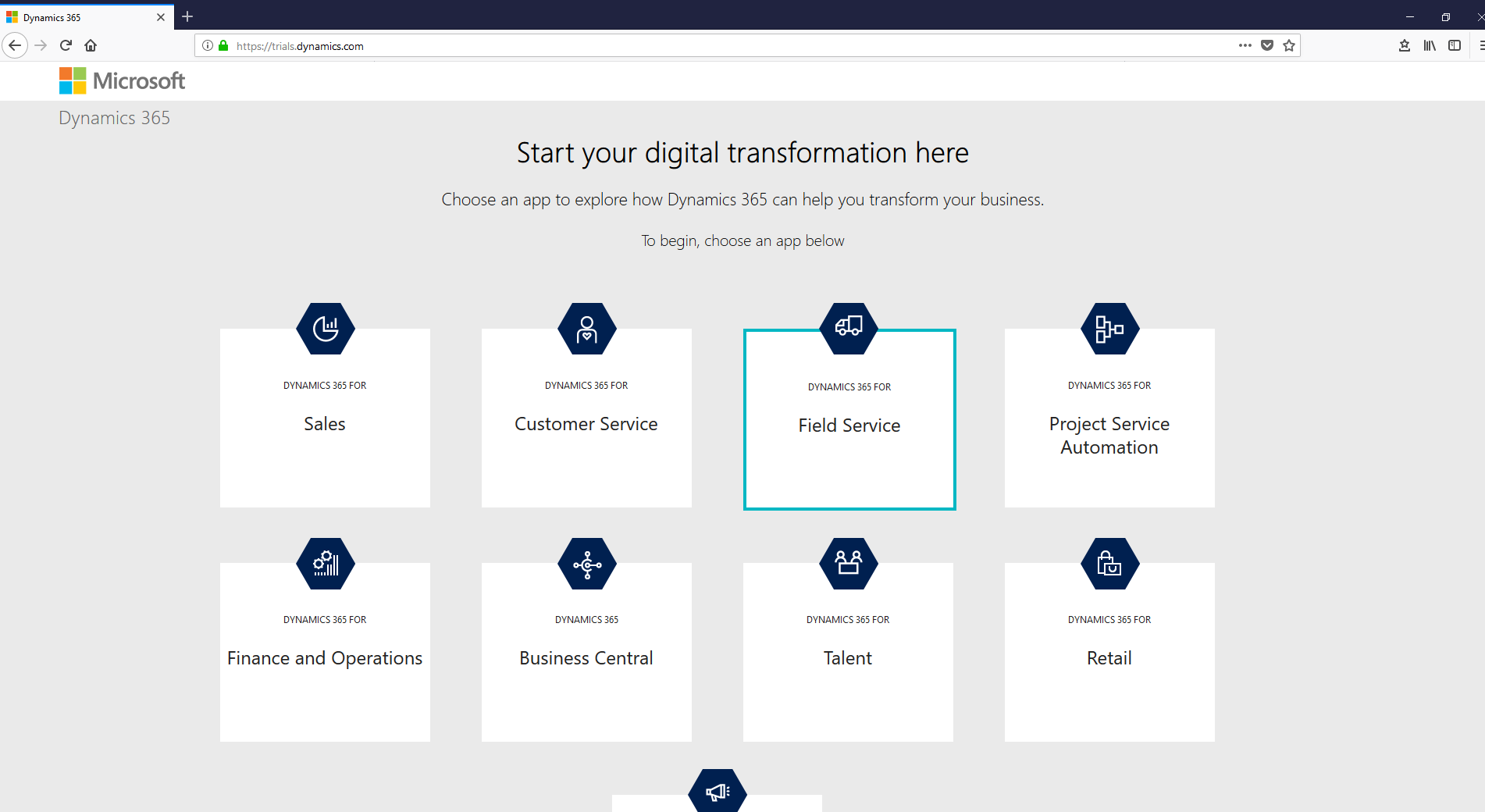Click 'To begin, choose an app below' text
This screenshot has height=812, width=1485.
742,241
